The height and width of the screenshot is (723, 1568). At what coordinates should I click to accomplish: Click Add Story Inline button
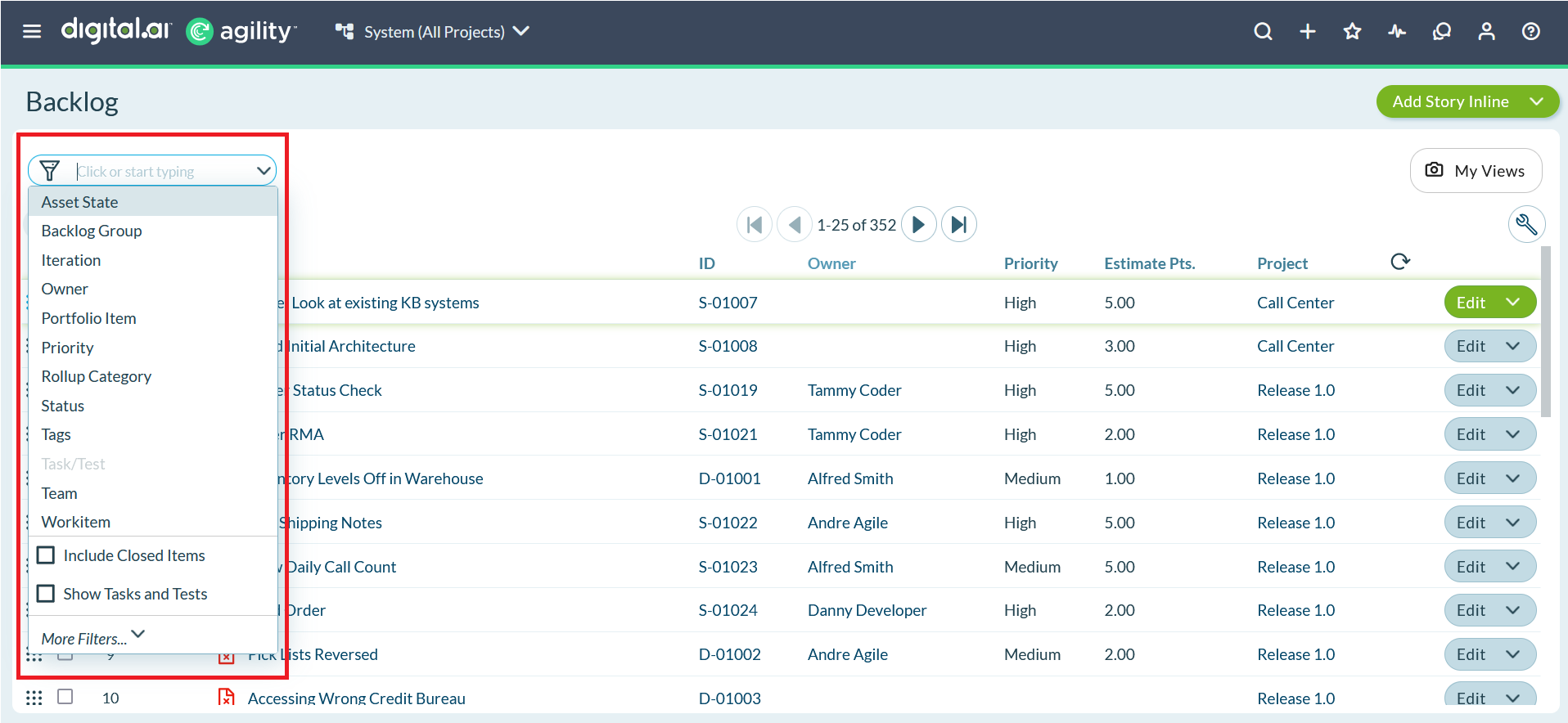click(1450, 101)
